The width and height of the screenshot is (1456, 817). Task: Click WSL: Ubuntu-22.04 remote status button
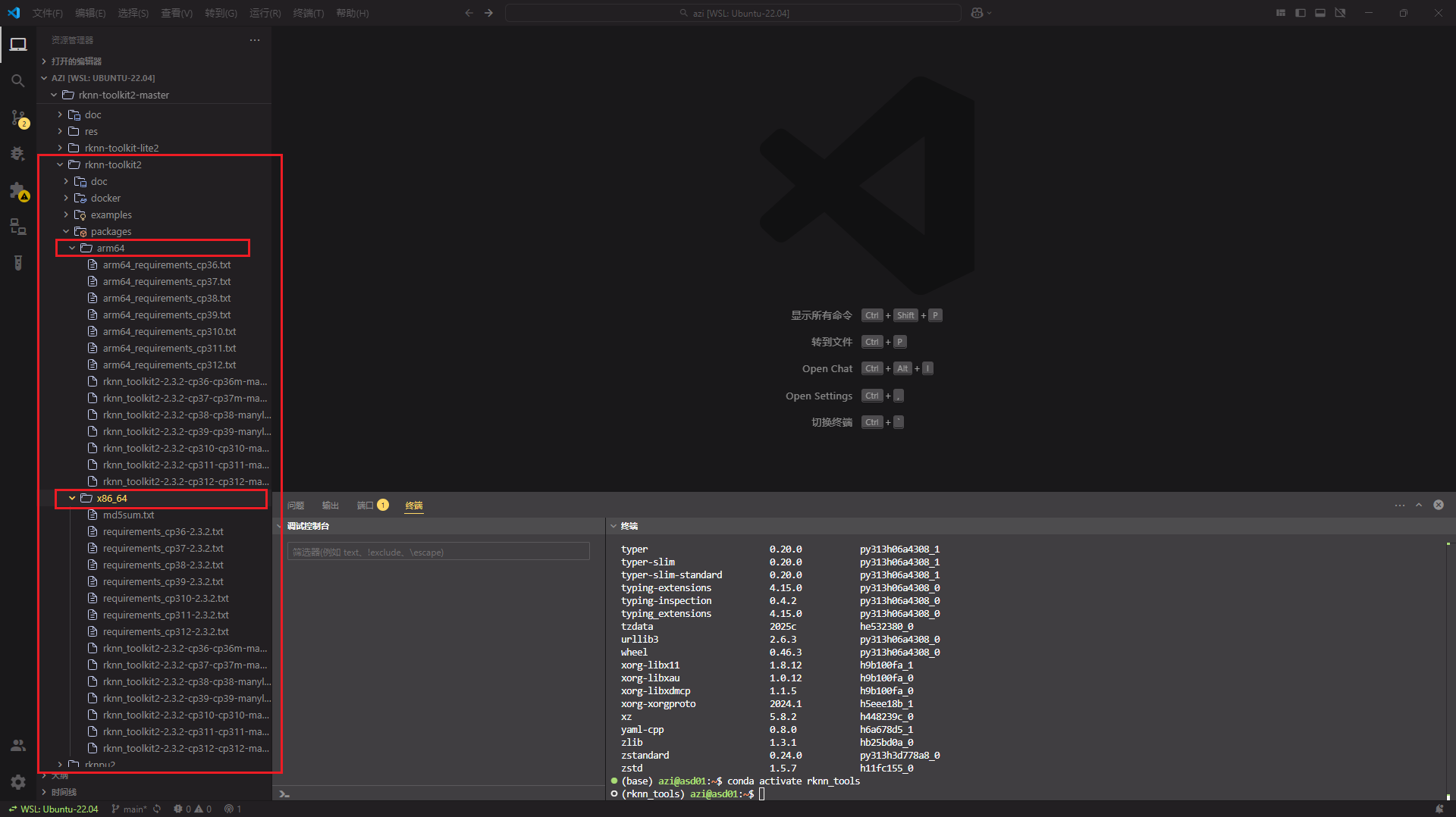pyautogui.click(x=53, y=809)
